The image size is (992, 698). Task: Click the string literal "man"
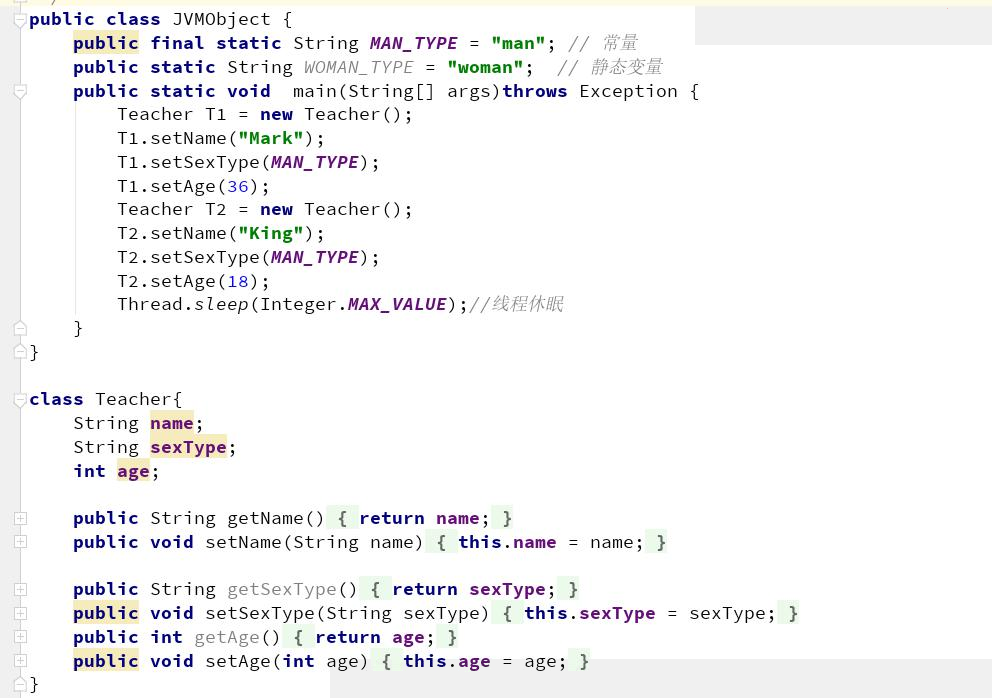pos(518,44)
